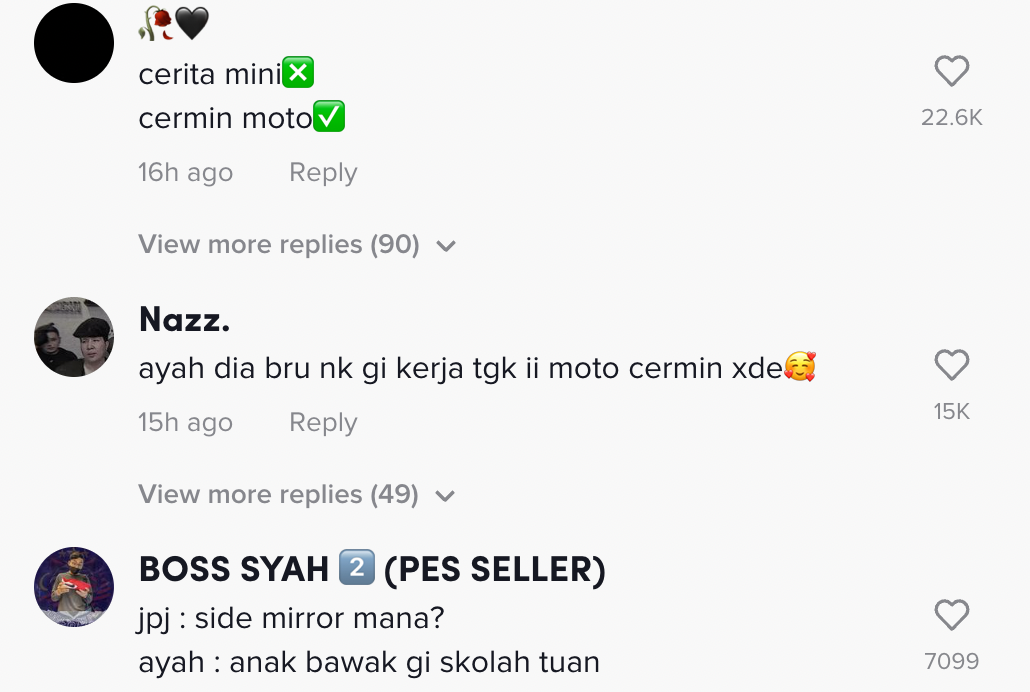Like the "cermin moto" comment with heart icon

coord(951,72)
